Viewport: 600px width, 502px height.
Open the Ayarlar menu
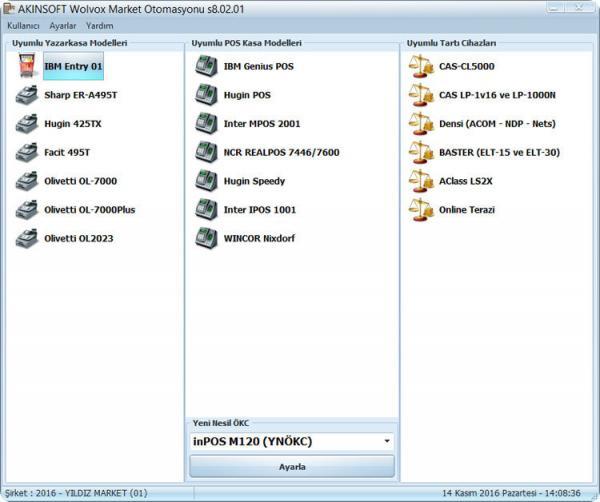63,26
